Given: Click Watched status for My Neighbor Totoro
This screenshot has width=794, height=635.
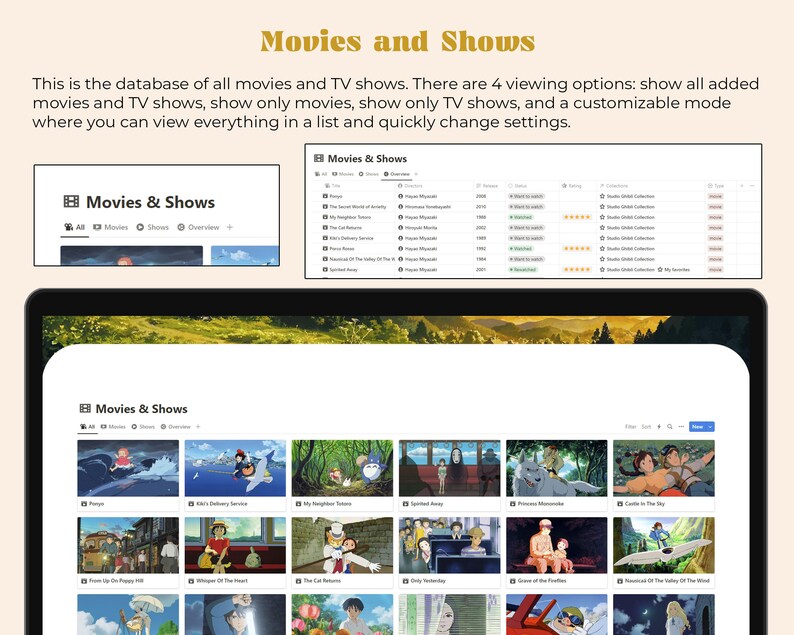Looking at the screenshot, I should [x=521, y=217].
